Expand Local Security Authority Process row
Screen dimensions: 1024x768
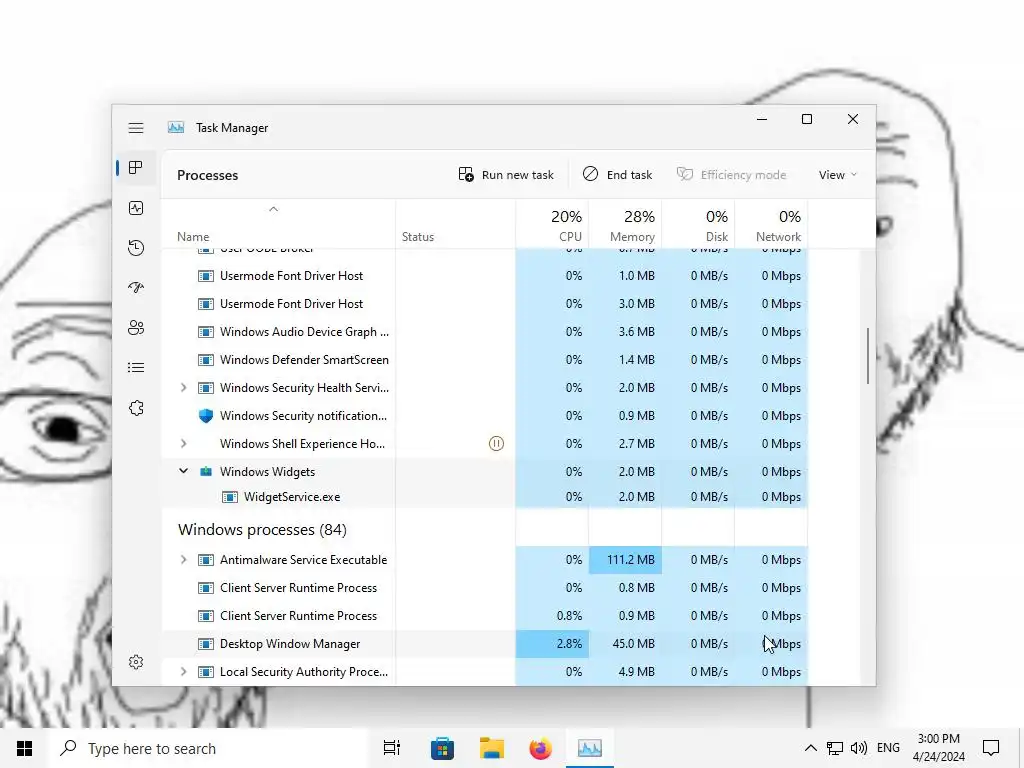[x=184, y=672]
